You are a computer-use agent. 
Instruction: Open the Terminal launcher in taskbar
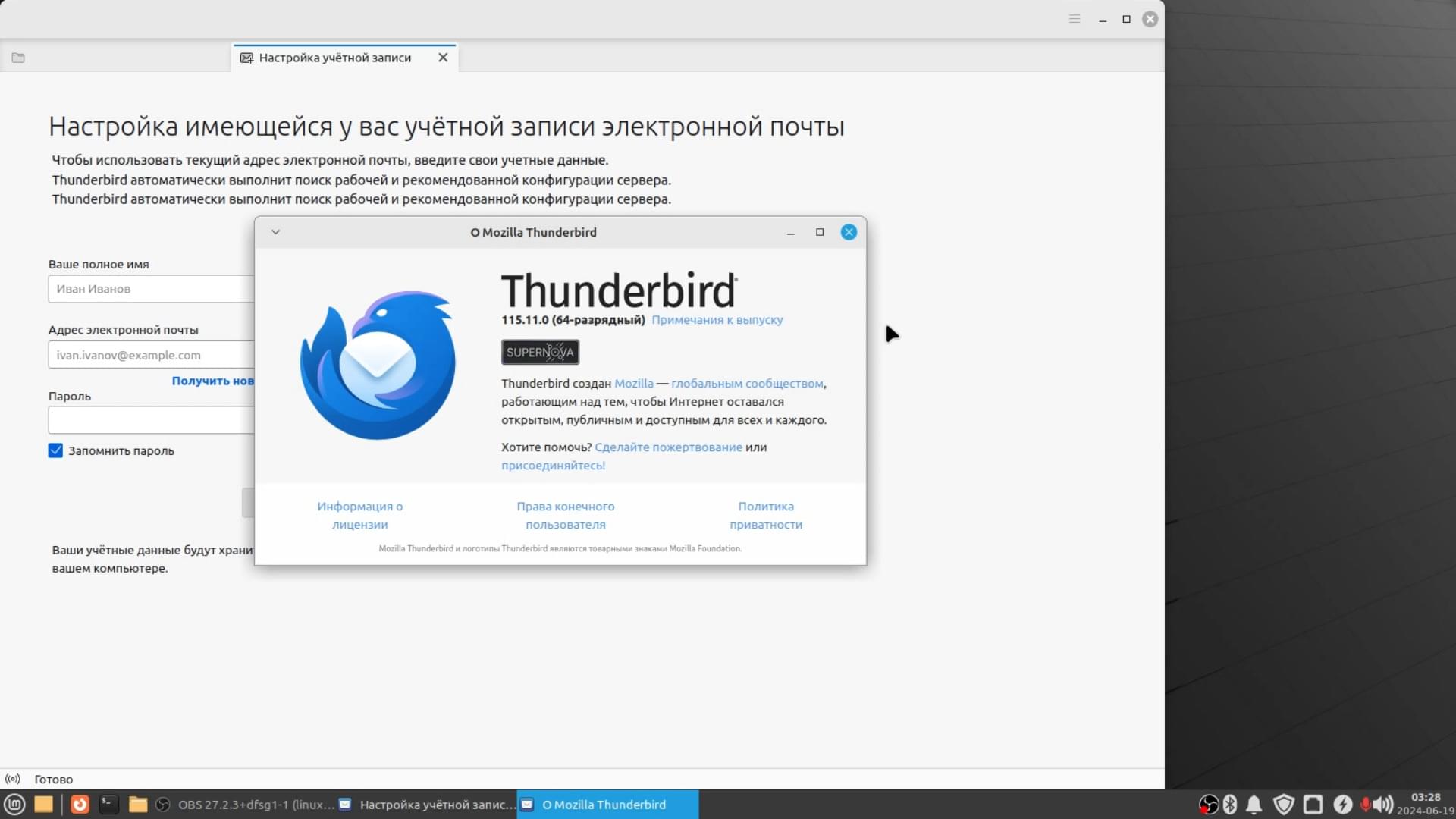(109, 805)
